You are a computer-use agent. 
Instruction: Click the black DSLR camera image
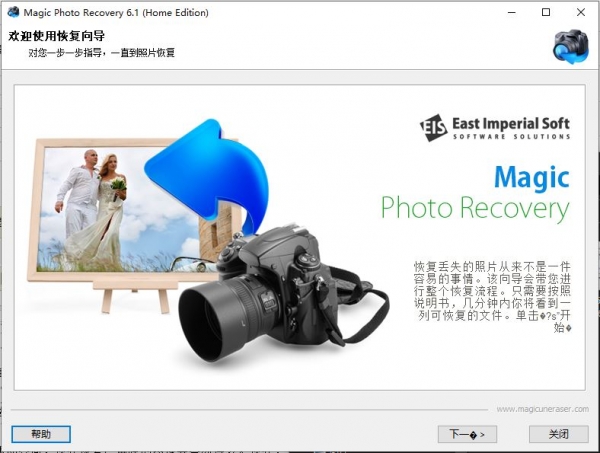(283, 293)
